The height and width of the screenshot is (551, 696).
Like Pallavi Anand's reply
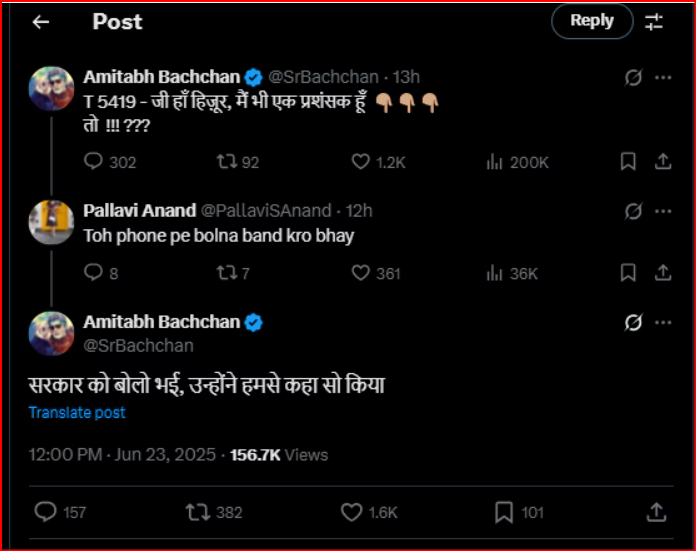point(361,273)
